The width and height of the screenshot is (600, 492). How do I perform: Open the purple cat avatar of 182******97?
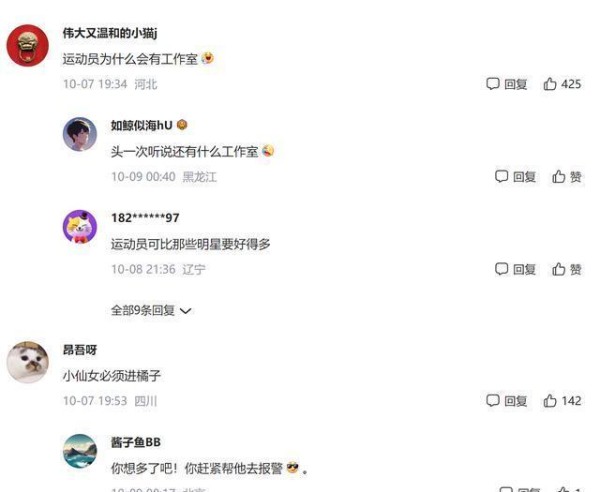pyautogui.click(x=80, y=226)
